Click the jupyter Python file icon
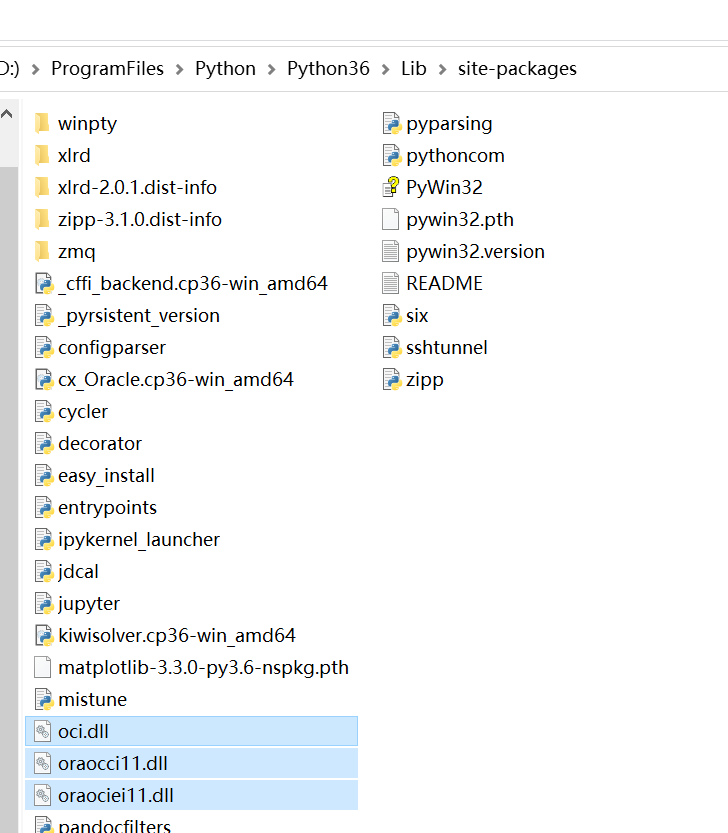The image size is (728, 833). click(x=44, y=604)
